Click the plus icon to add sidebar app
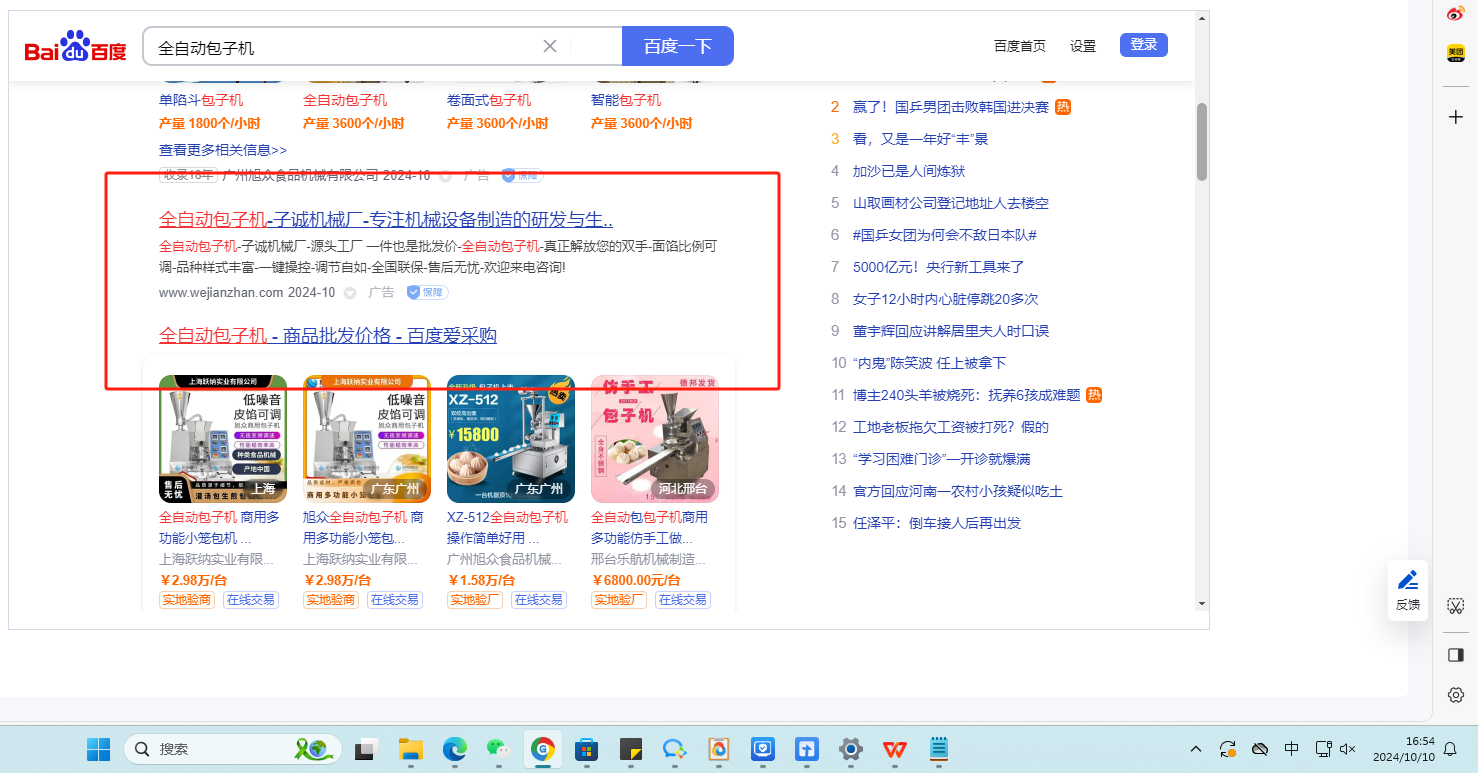 (1456, 117)
